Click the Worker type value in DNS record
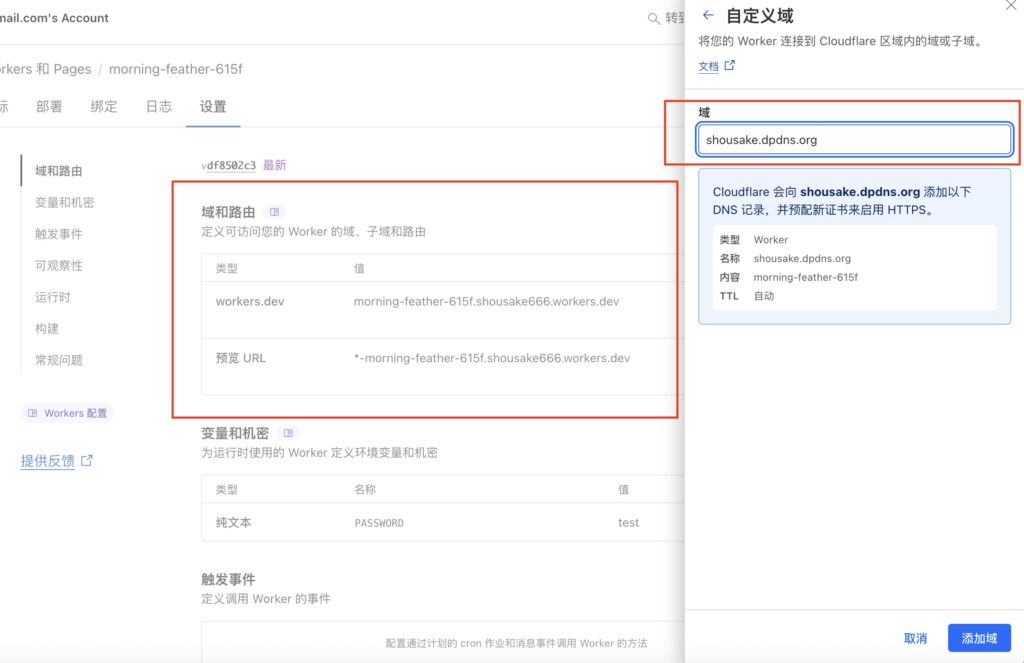Image resolution: width=1024 pixels, height=663 pixels. 771,240
